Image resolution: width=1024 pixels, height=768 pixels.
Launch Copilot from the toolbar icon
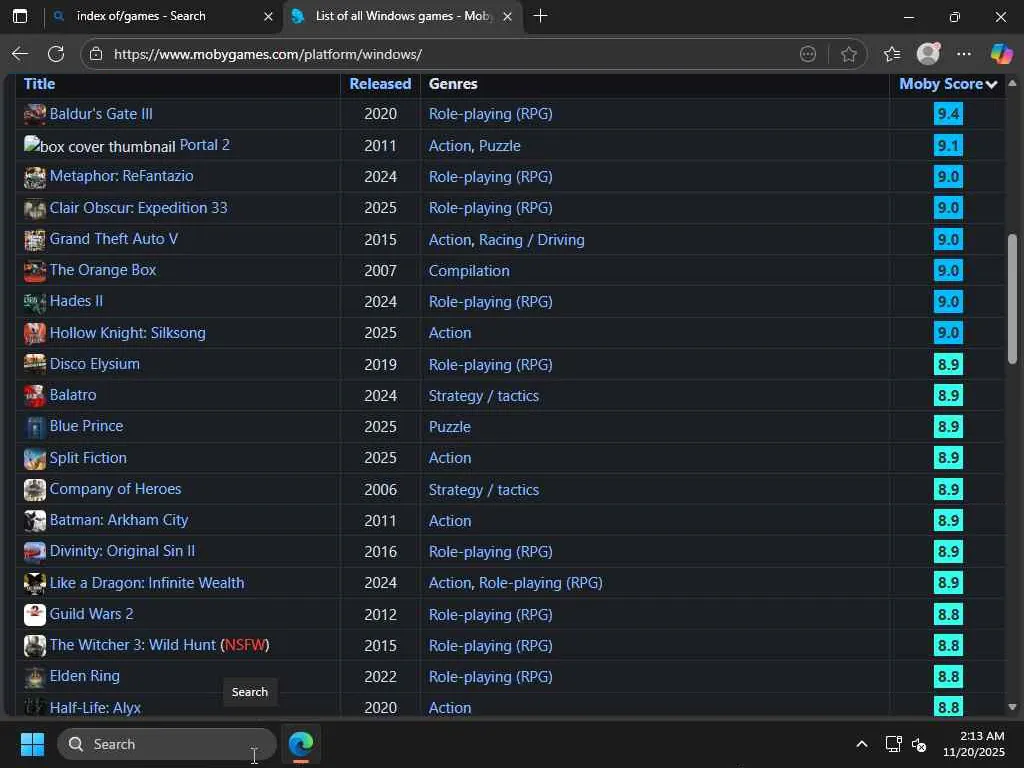point(1001,54)
